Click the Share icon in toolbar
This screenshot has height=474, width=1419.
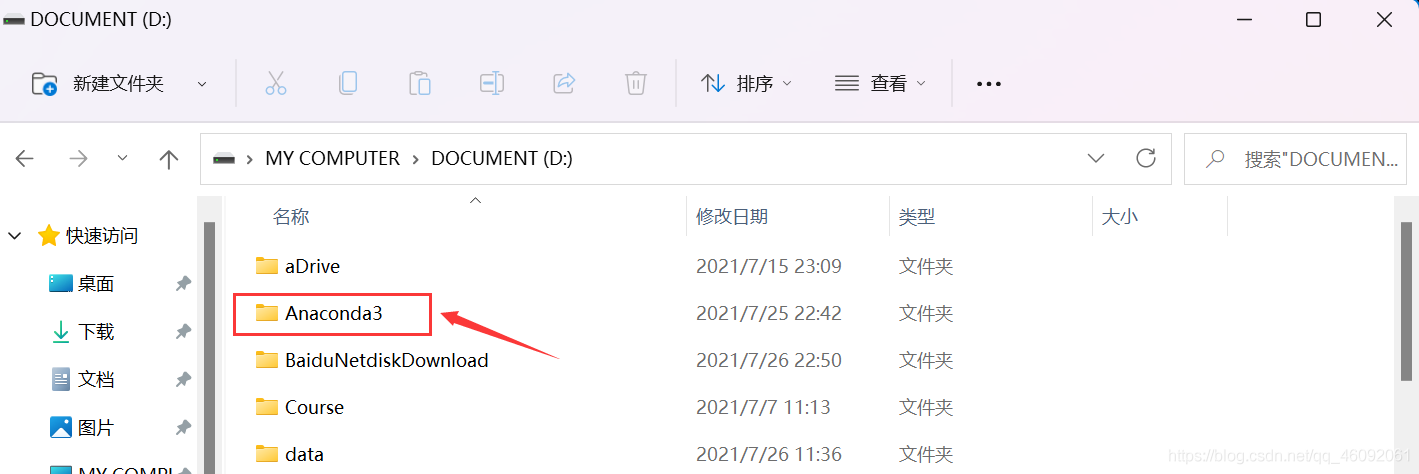coord(564,84)
